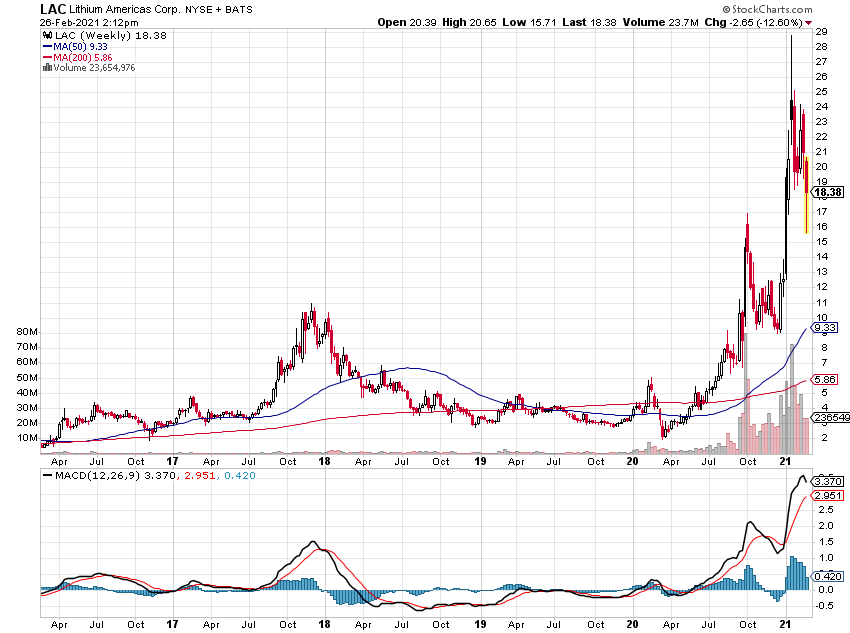Viewport: 850px width, 633px height.
Task: Click the red MACD signal value 2.951 in legend
Action: pyautogui.click(x=200, y=475)
